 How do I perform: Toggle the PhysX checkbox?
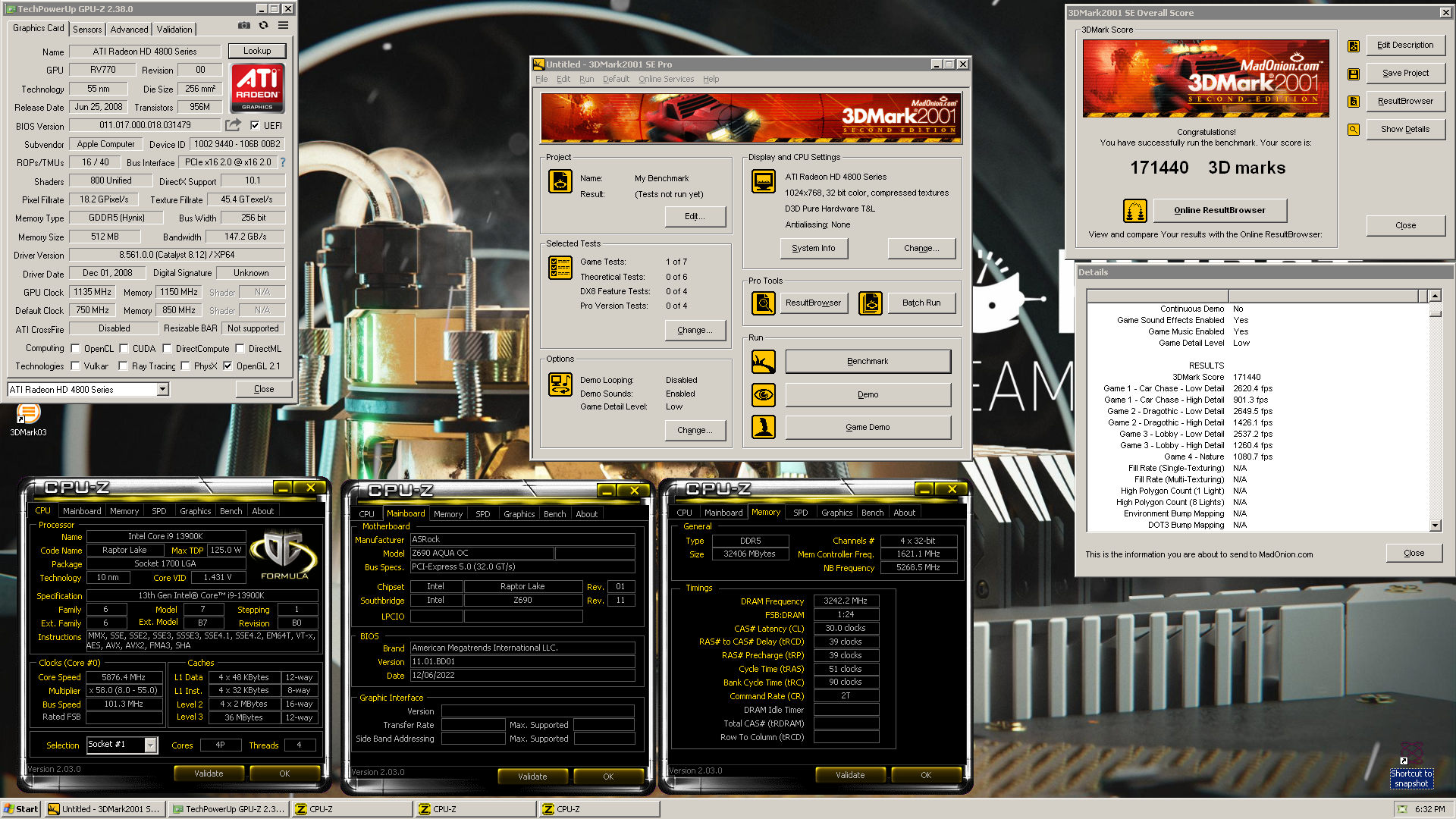[185, 366]
